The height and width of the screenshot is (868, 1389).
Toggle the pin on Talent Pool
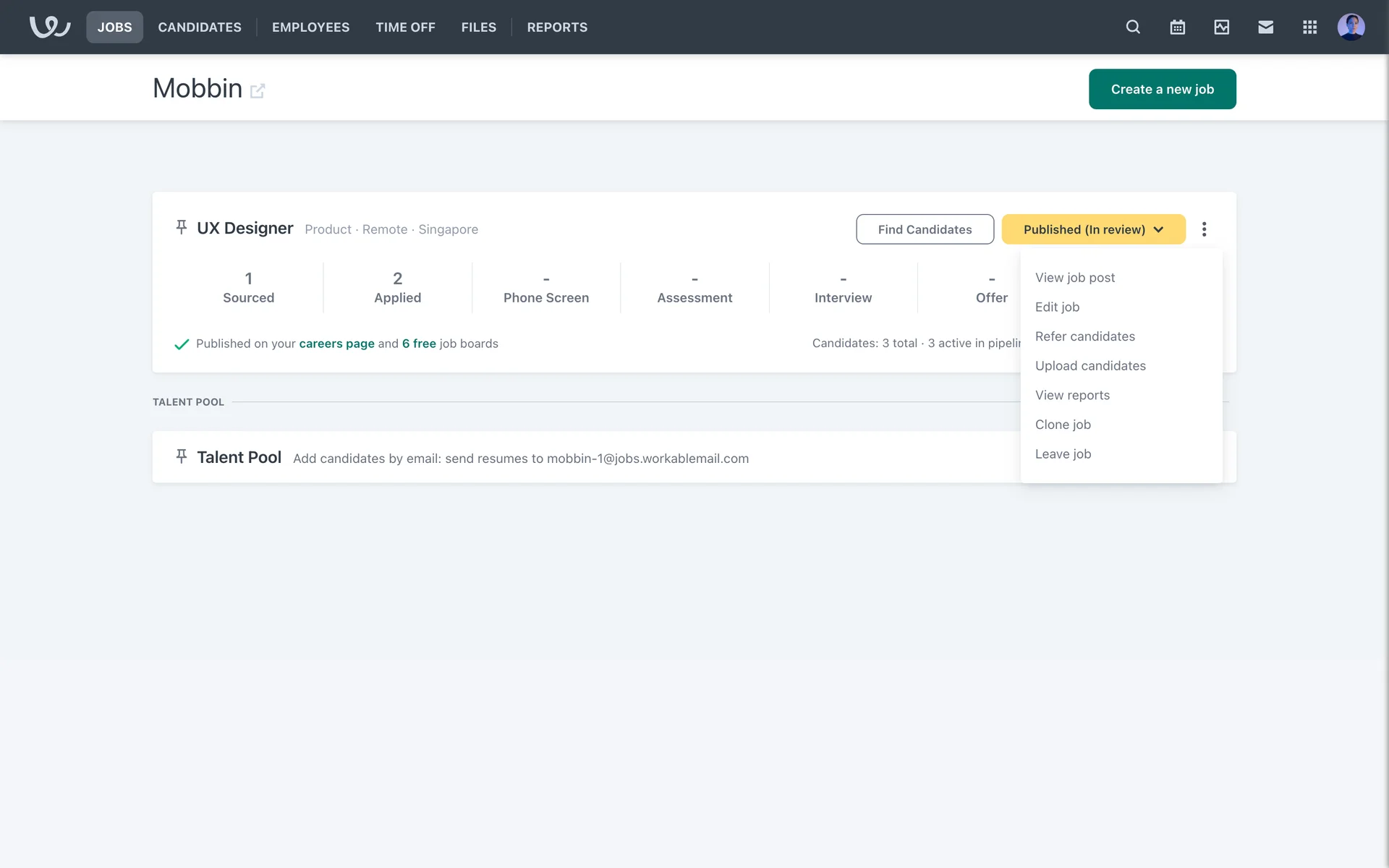pos(182,456)
